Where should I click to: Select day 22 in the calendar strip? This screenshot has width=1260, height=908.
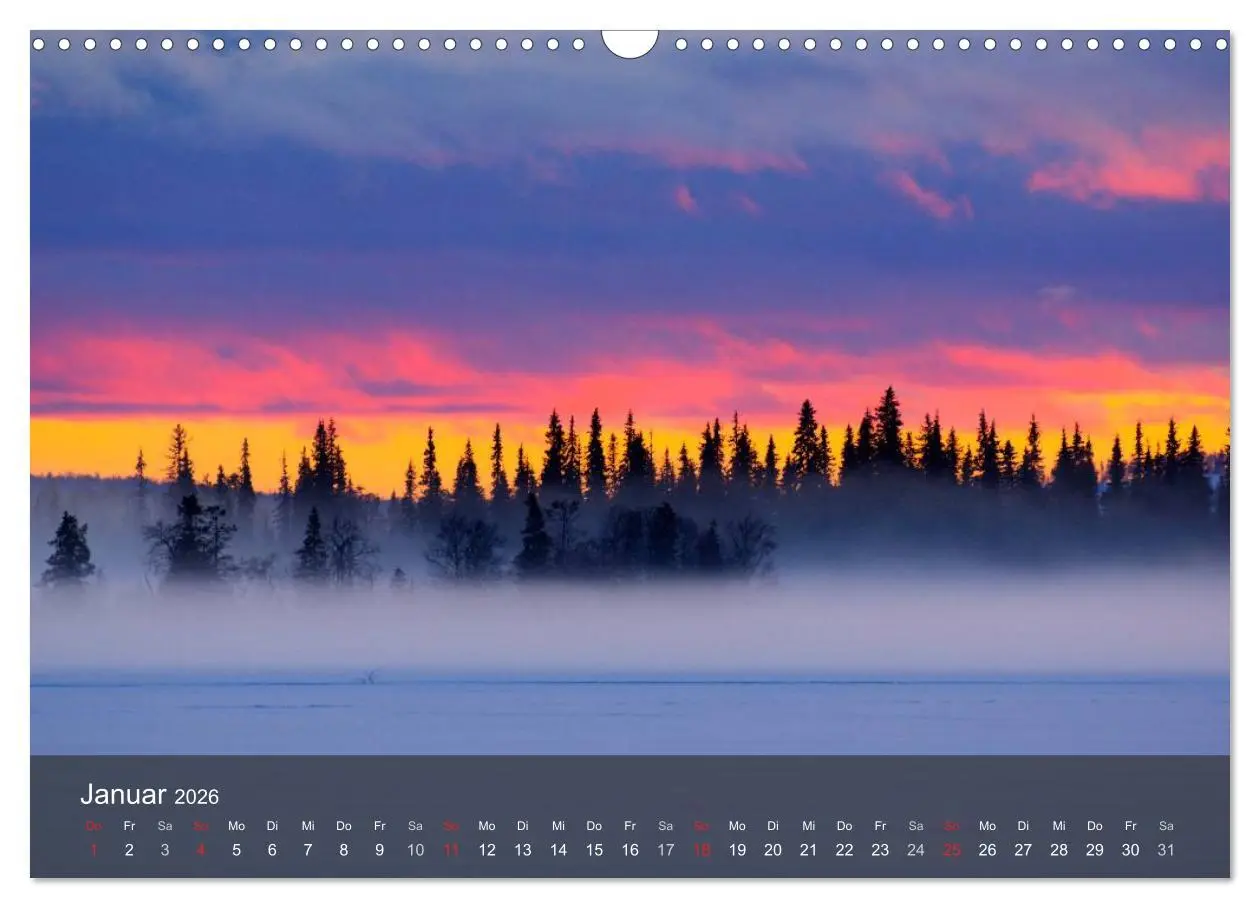pos(844,850)
